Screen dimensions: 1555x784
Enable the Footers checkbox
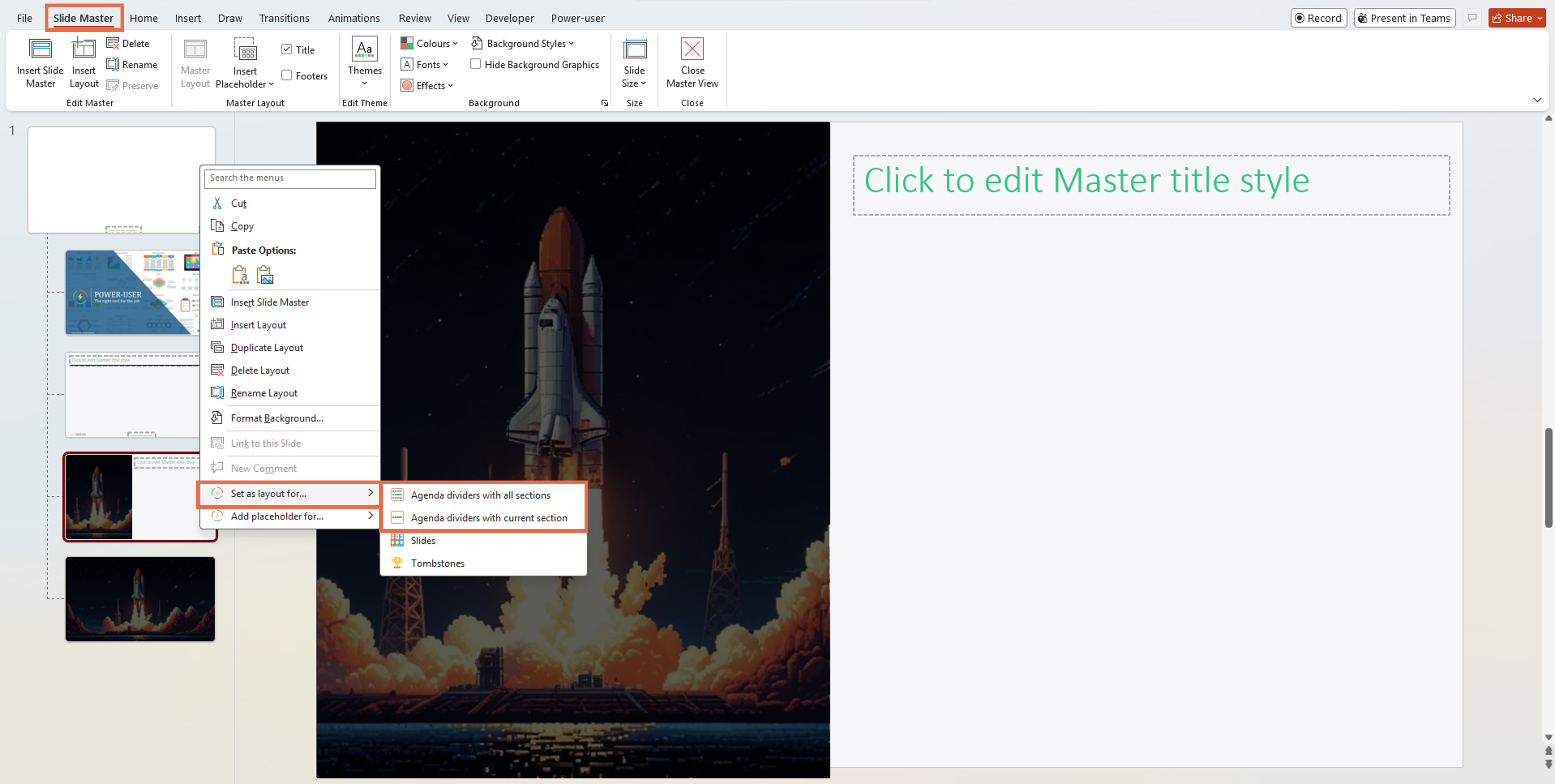point(287,76)
